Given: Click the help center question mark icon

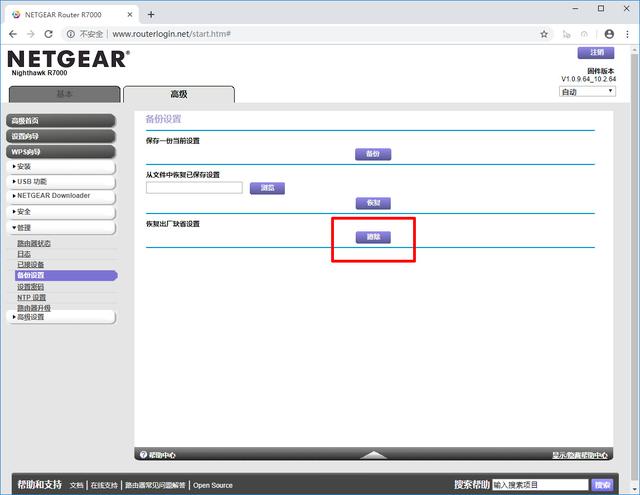Looking at the screenshot, I should [143, 455].
